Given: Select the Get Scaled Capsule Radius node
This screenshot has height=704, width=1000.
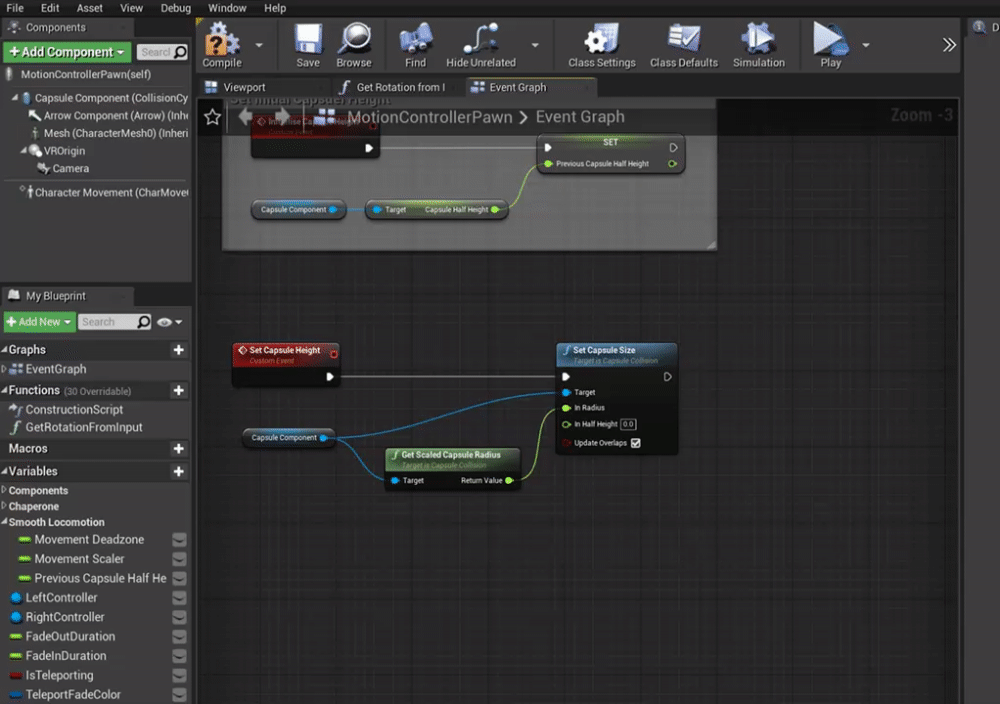Looking at the screenshot, I should pos(453,469).
